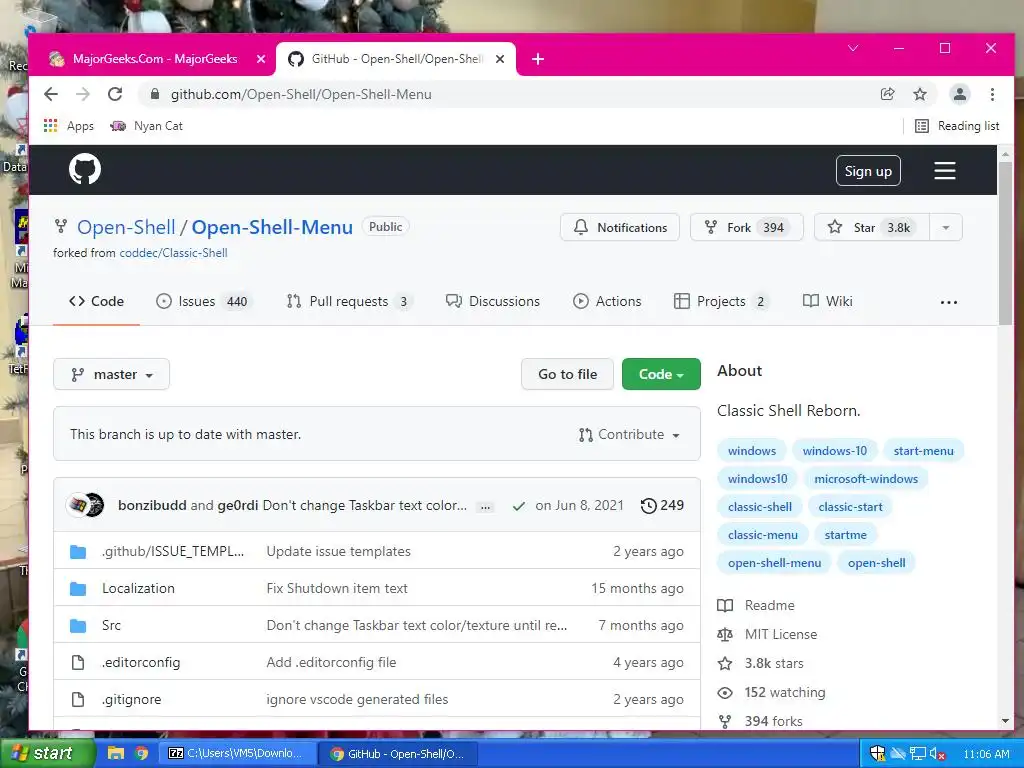The image size is (1024, 768).
Task: Open the Open-Shell-Menu repository link
Action: (x=272, y=227)
